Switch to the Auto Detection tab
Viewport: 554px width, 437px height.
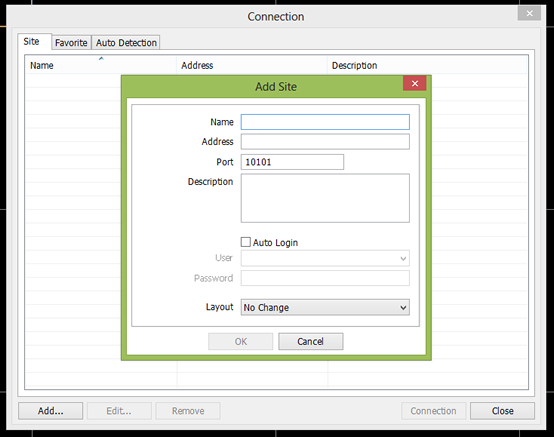[126, 43]
